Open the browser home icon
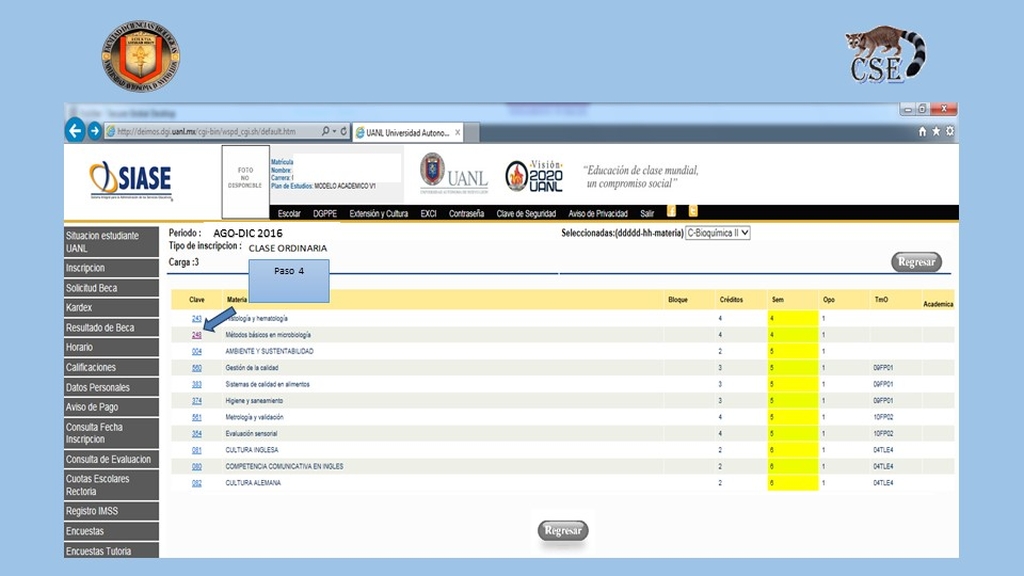Image resolution: width=1024 pixels, height=576 pixels. coord(922,131)
